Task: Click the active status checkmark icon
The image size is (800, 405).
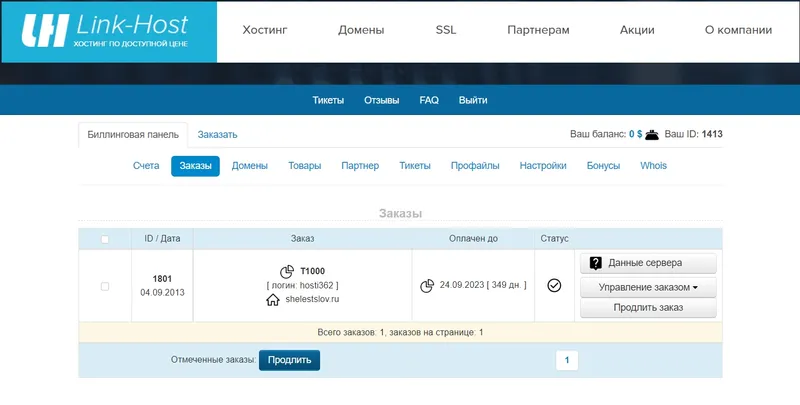Action: tap(554, 285)
